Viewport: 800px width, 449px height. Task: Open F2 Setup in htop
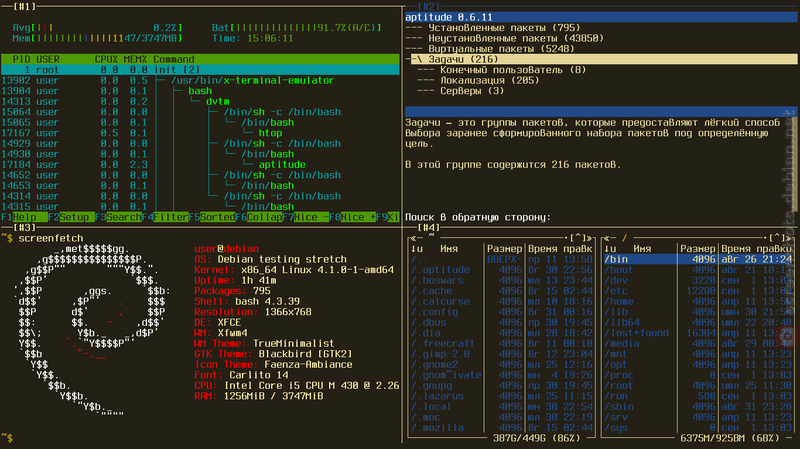pos(71,217)
